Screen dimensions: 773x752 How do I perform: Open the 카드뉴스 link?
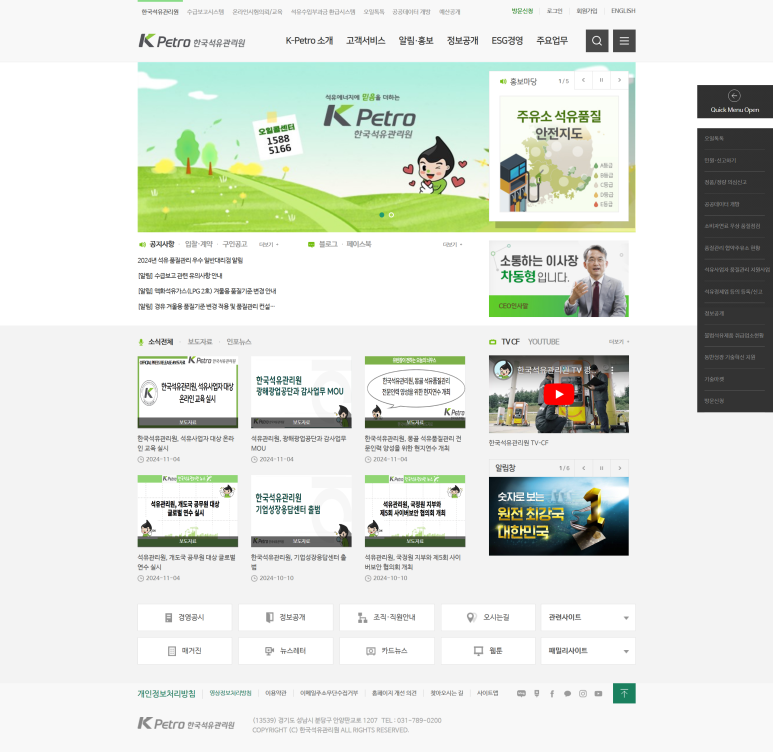coord(387,651)
